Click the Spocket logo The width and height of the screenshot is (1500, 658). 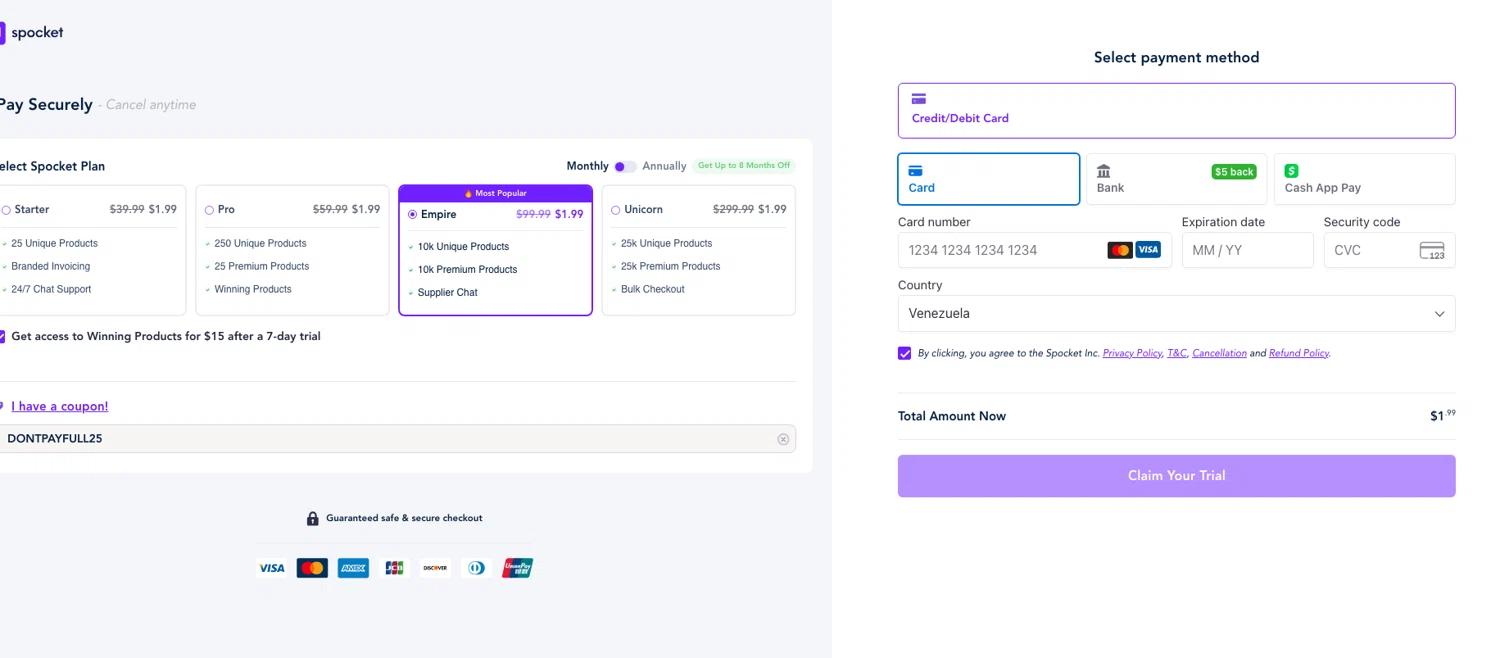point(32,33)
